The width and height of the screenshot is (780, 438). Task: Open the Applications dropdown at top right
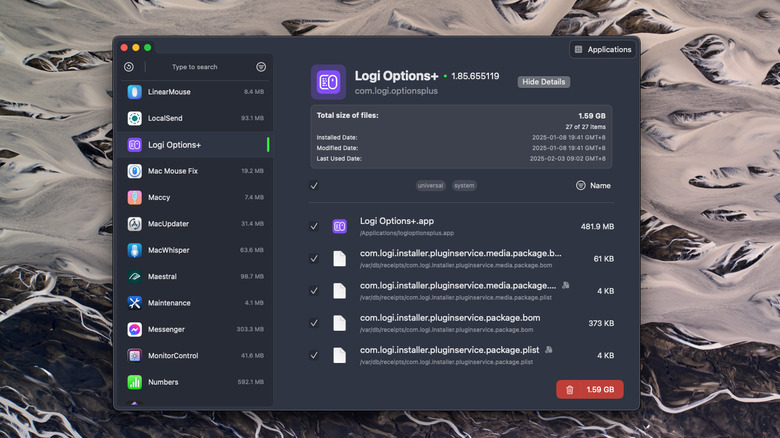tap(603, 49)
